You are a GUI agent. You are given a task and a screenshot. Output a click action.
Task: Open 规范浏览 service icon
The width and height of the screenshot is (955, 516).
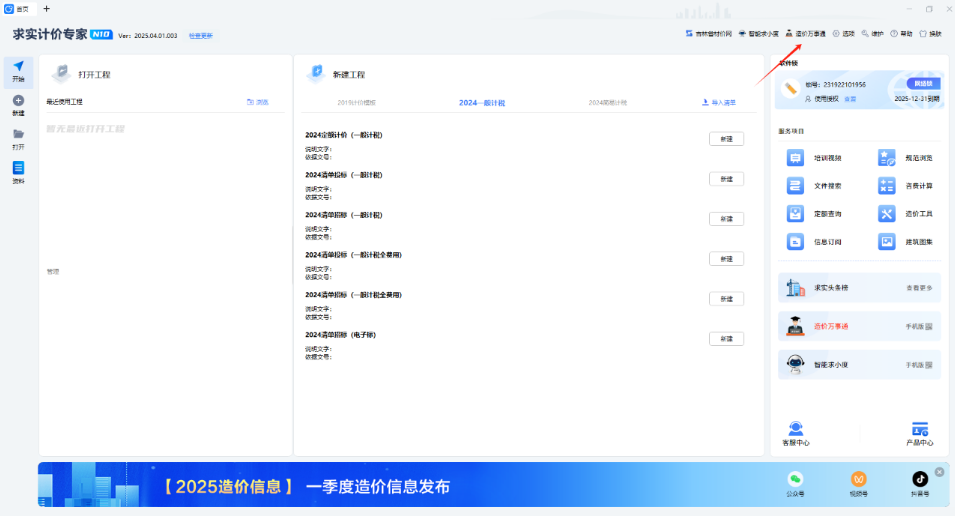click(x=886, y=158)
